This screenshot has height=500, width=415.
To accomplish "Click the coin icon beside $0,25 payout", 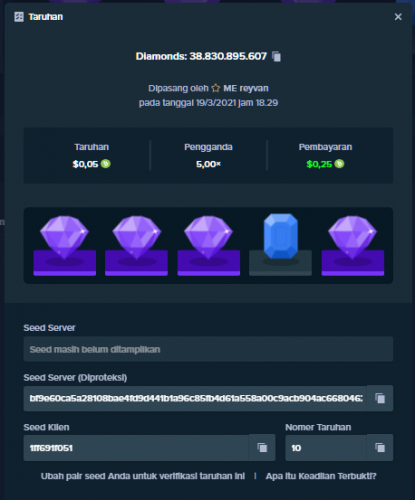I will pos(339,164).
